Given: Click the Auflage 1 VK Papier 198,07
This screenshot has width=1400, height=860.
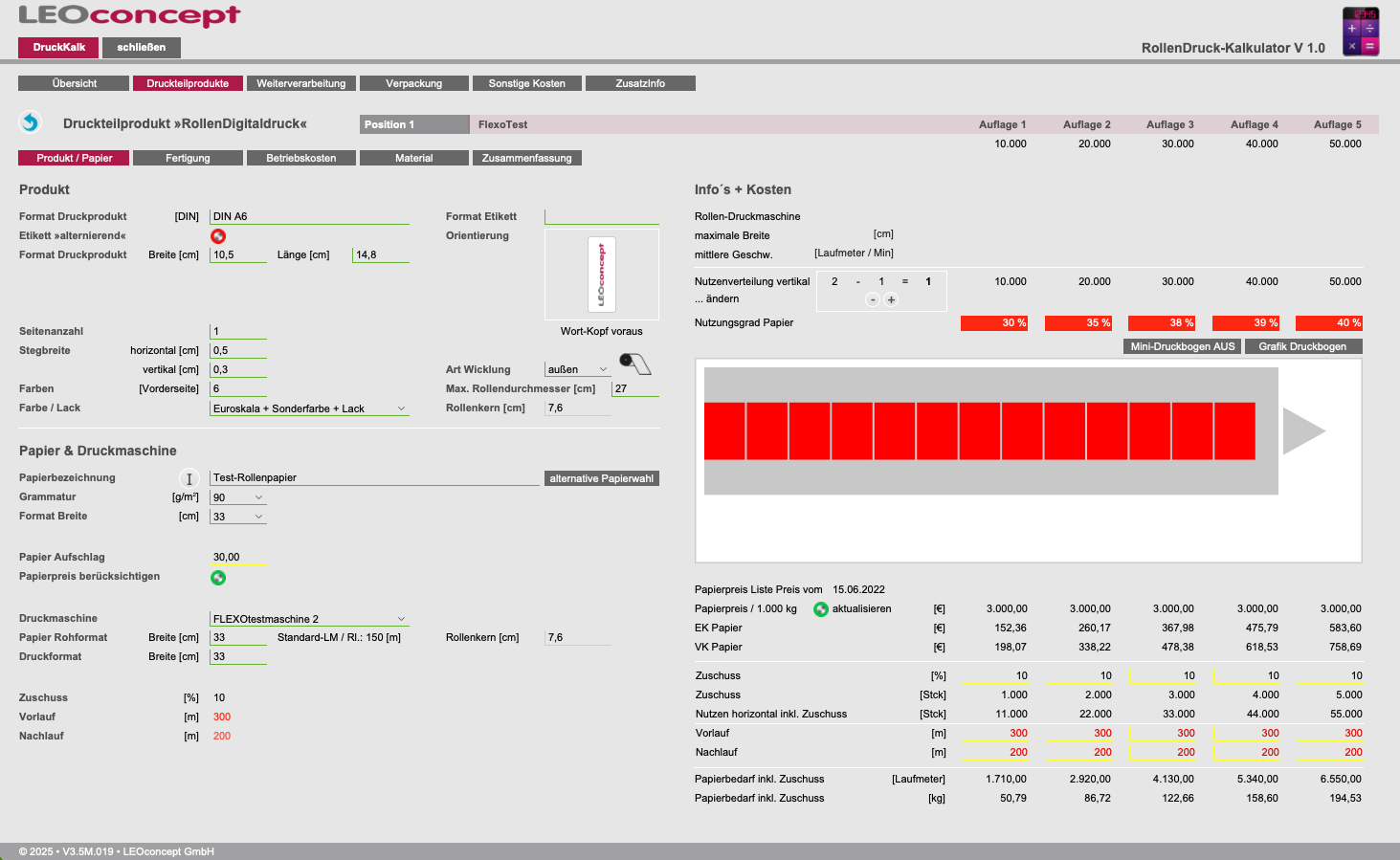Looking at the screenshot, I should click(x=1011, y=647).
